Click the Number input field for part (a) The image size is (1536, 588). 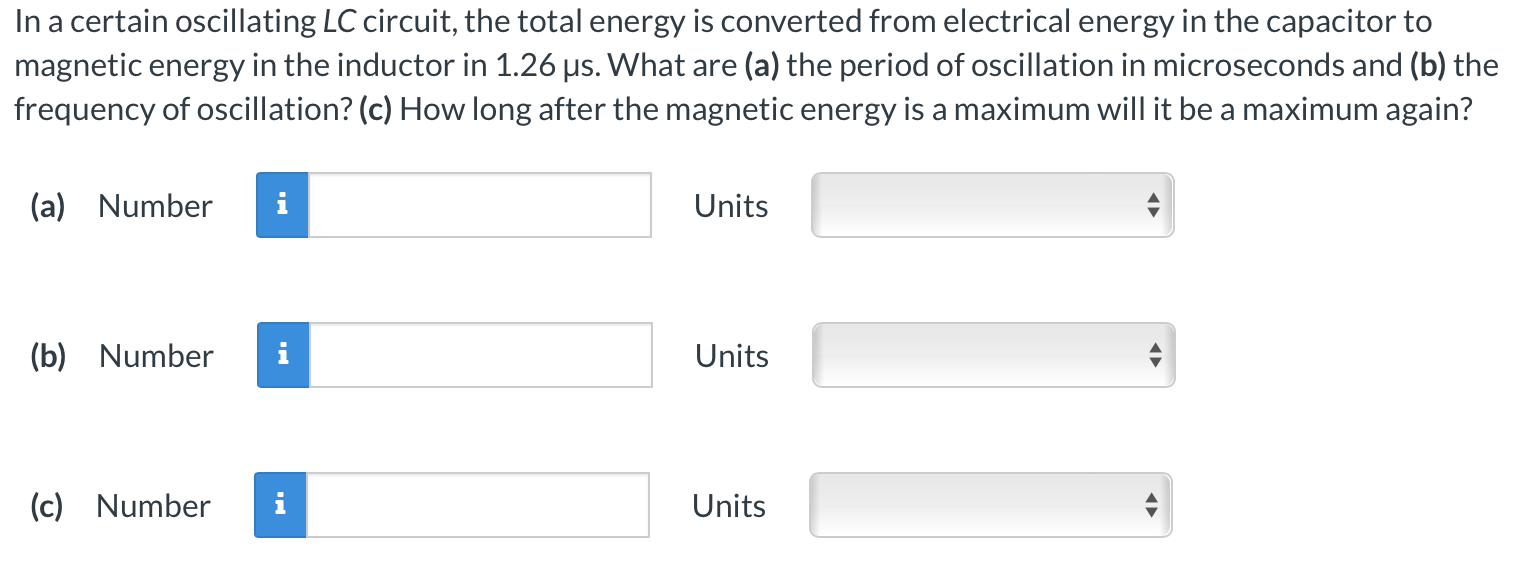tap(480, 205)
